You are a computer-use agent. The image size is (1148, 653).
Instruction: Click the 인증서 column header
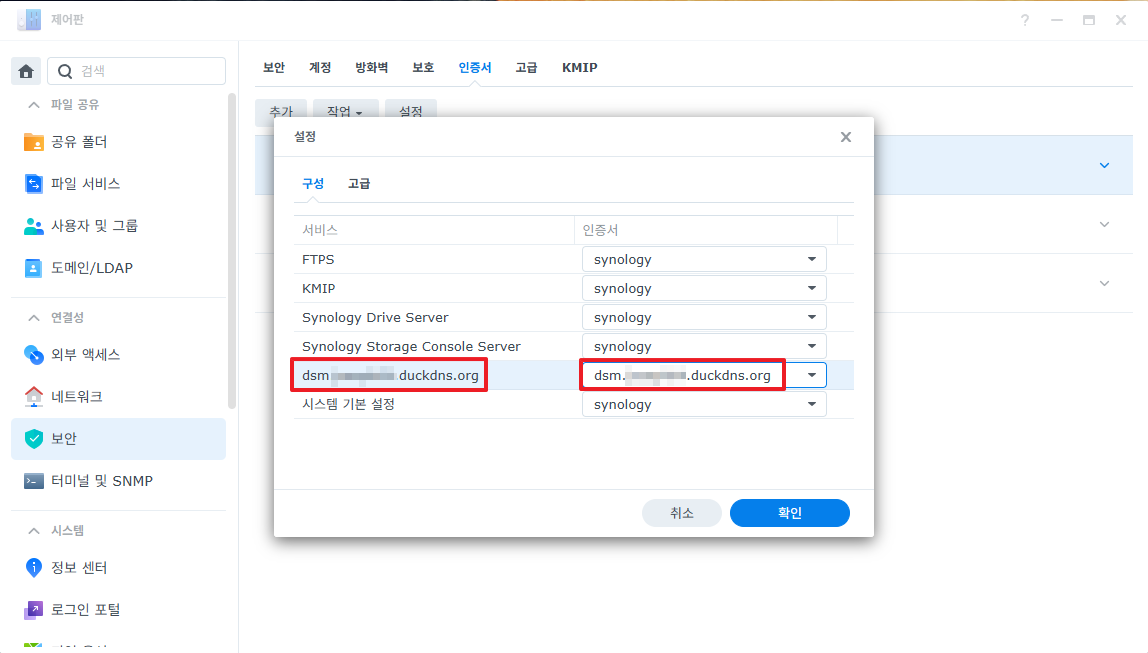point(706,230)
